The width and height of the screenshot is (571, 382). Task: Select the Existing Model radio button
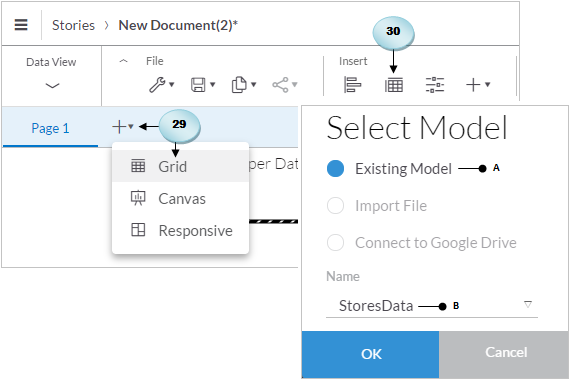(x=335, y=169)
